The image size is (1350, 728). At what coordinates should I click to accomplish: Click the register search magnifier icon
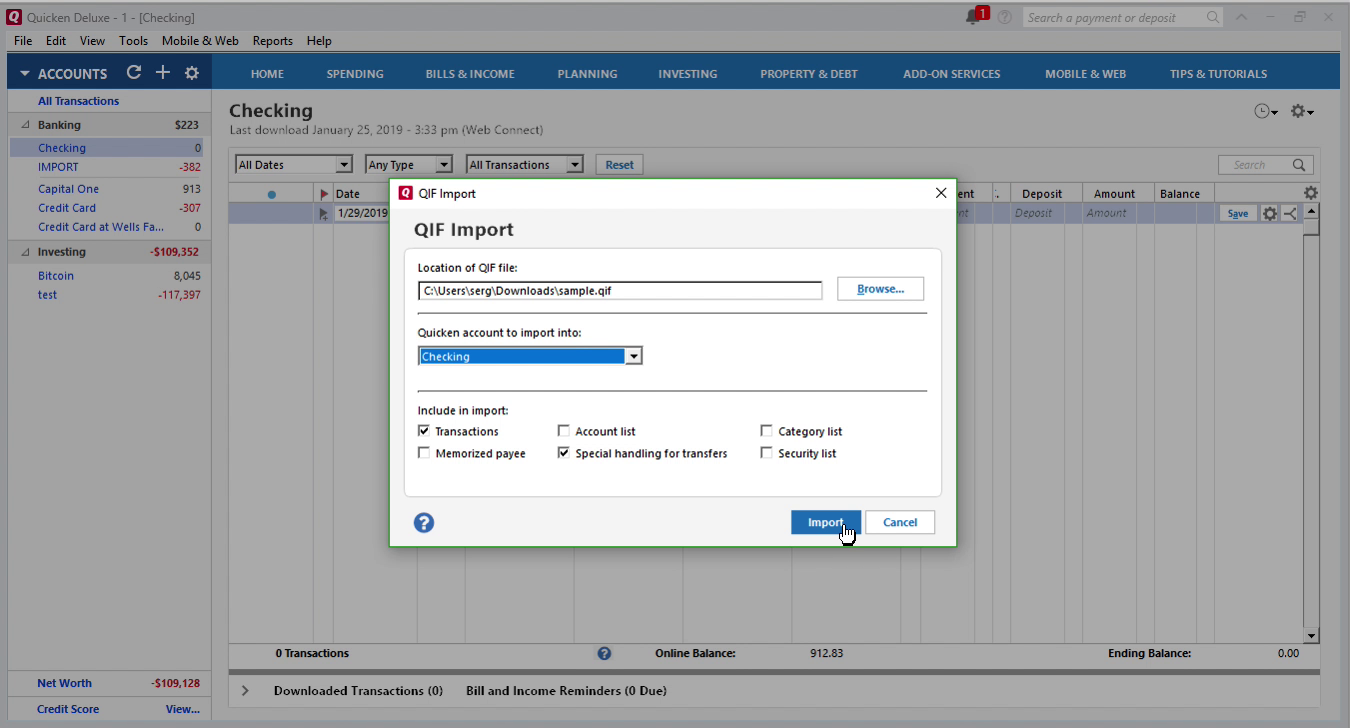click(x=1299, y=165)
